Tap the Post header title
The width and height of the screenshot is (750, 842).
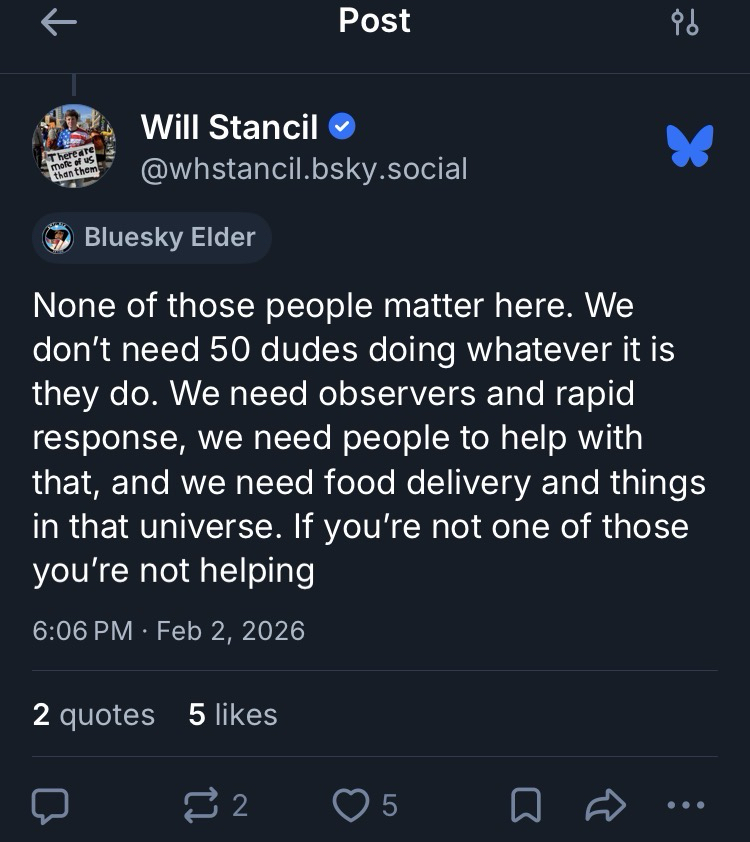pyautogui.click(x=374, y=21)
